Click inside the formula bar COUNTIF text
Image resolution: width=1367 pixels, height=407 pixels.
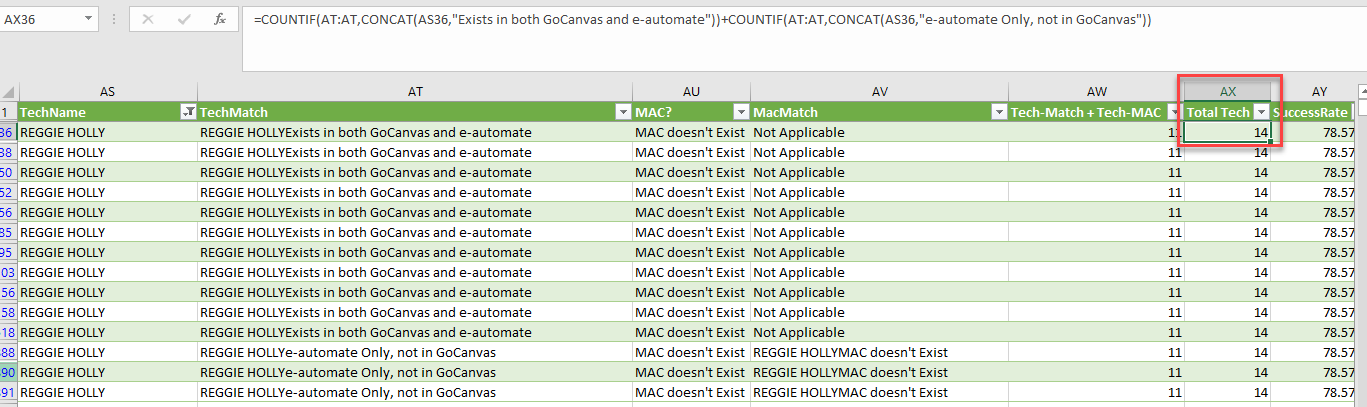[701, 19]
